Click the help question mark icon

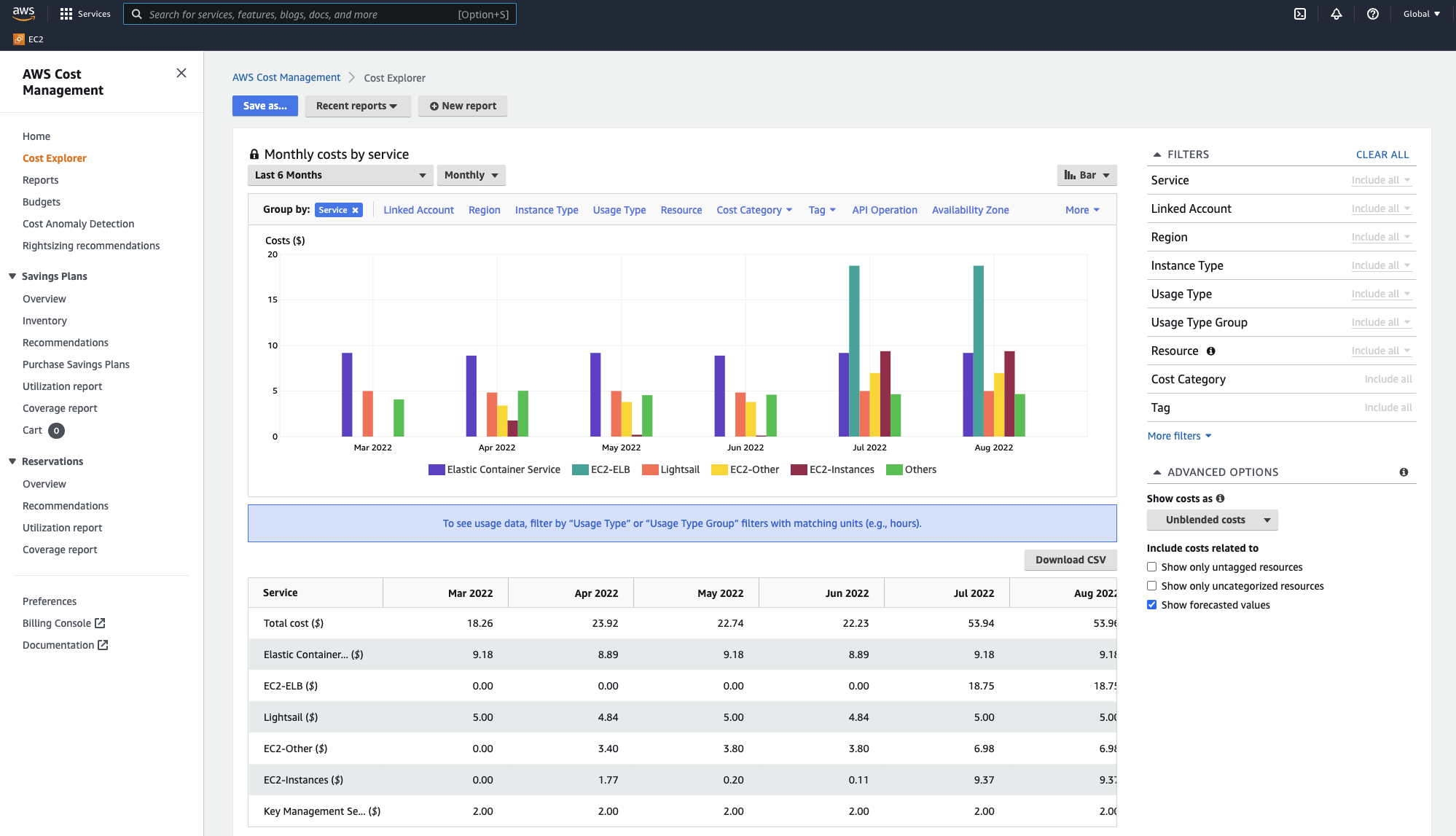click(1373, 14)
